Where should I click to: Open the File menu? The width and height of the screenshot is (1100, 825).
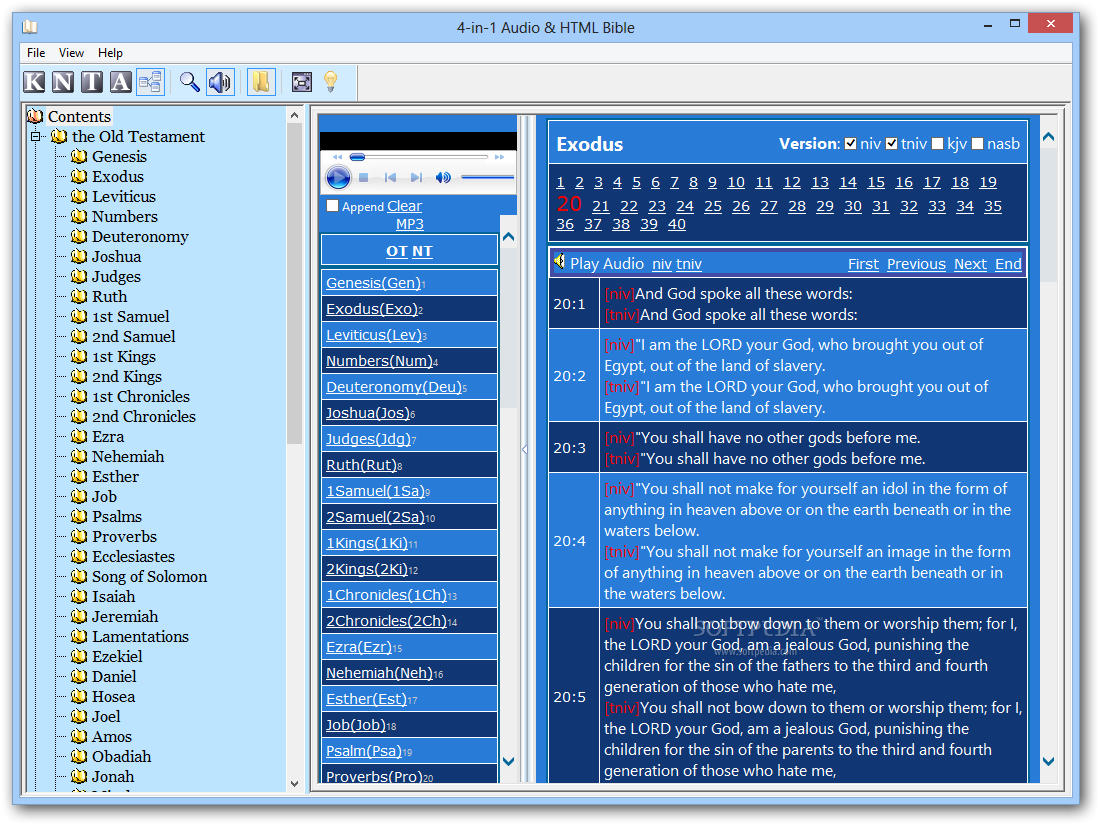(36, 53)
